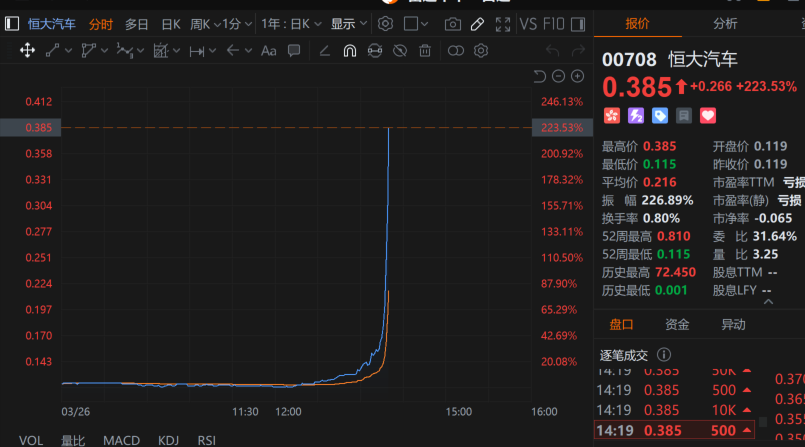Select the magnet snap tool icon
Image resolution: width=805 pixels, height=447 pixels.
pos(350,51)
